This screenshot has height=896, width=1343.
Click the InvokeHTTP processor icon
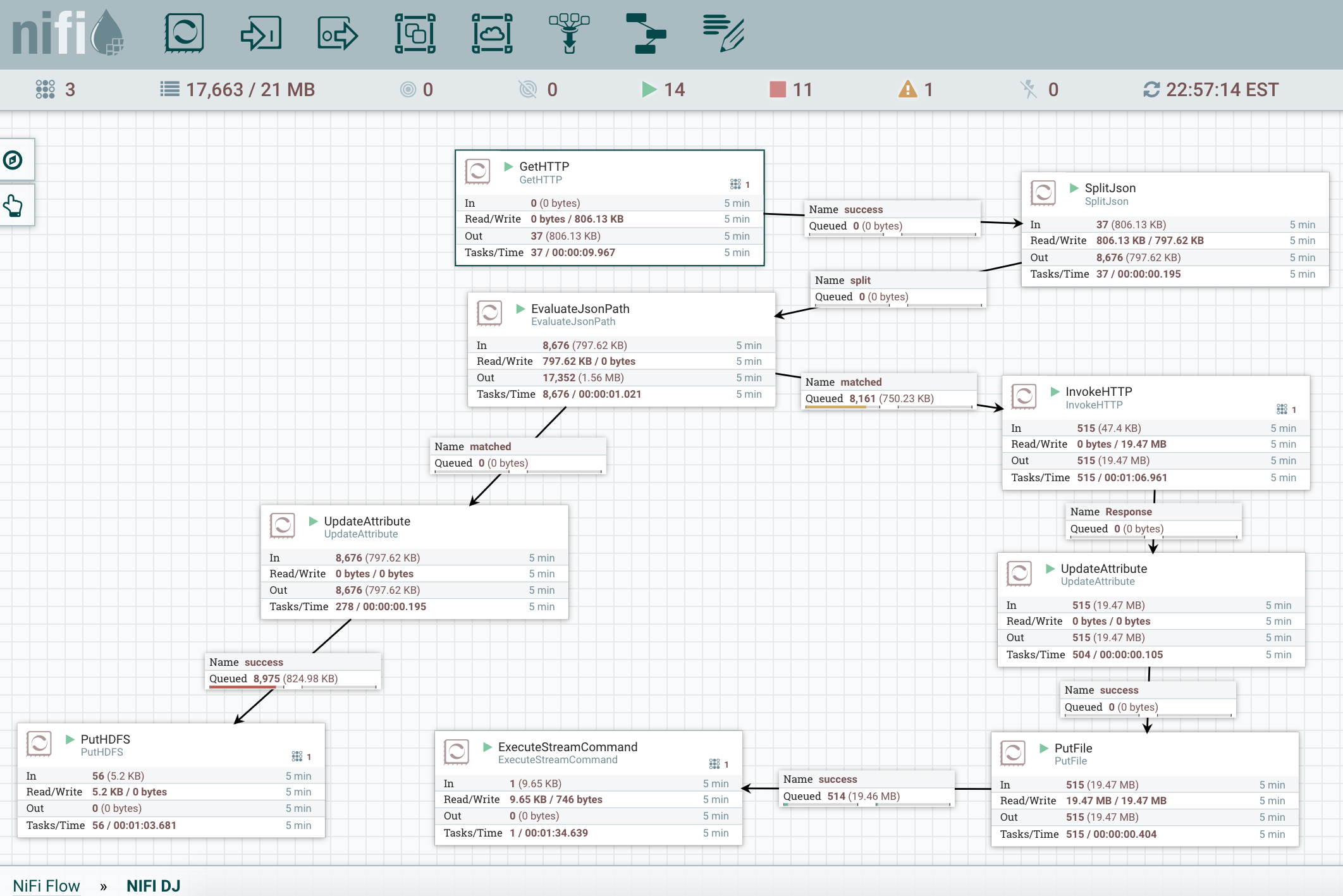click(x=1024, y=396)
